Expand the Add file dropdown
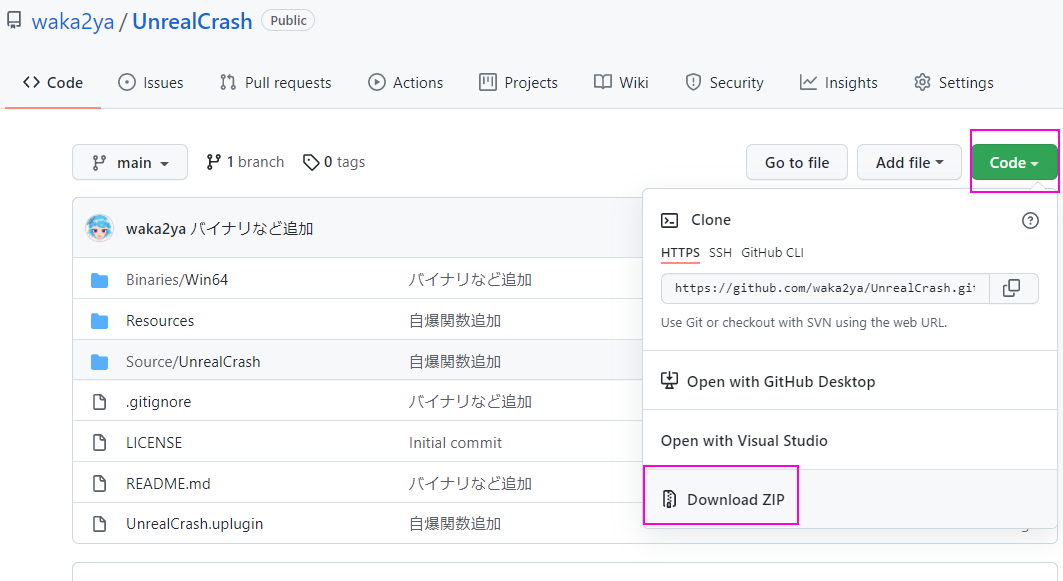Image resolution: width=1063 pixels, height=581 pixels. (x=909, y=162)
